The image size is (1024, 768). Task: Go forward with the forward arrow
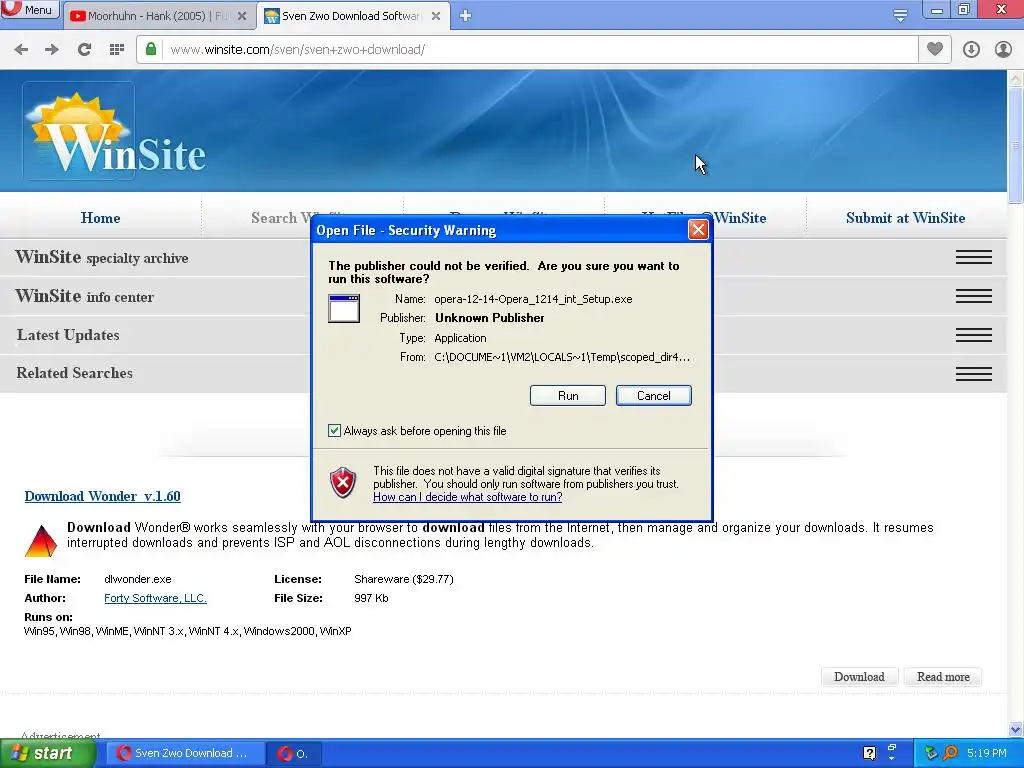point(52,50)
